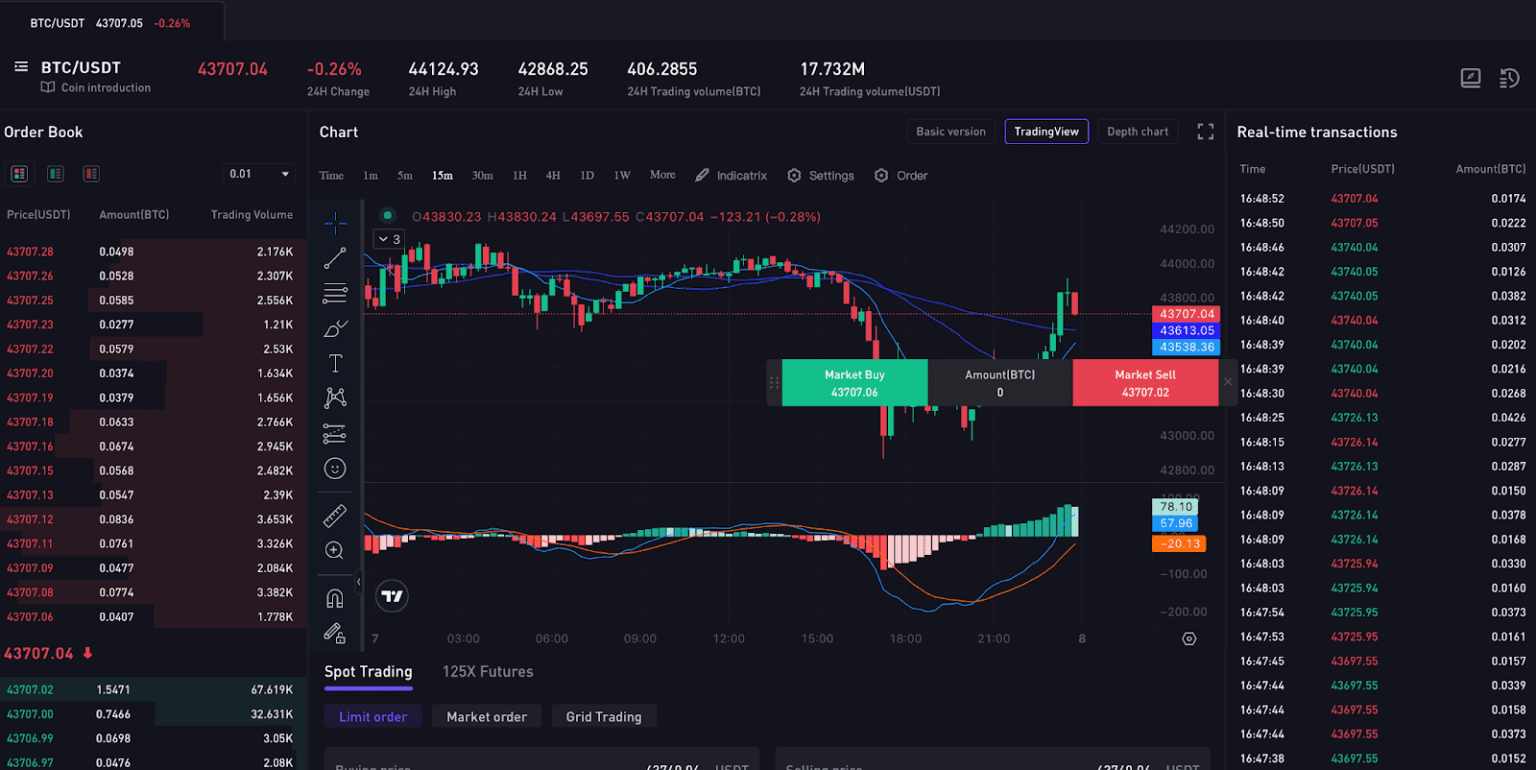
Task: Enable the magnet snapping mode
Action: pos(334,595)
